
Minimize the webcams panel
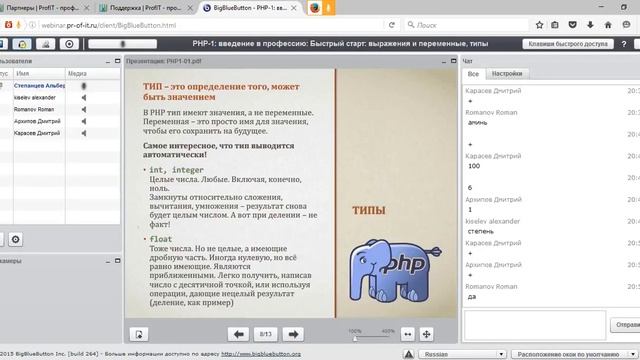[x=108, y=261]
